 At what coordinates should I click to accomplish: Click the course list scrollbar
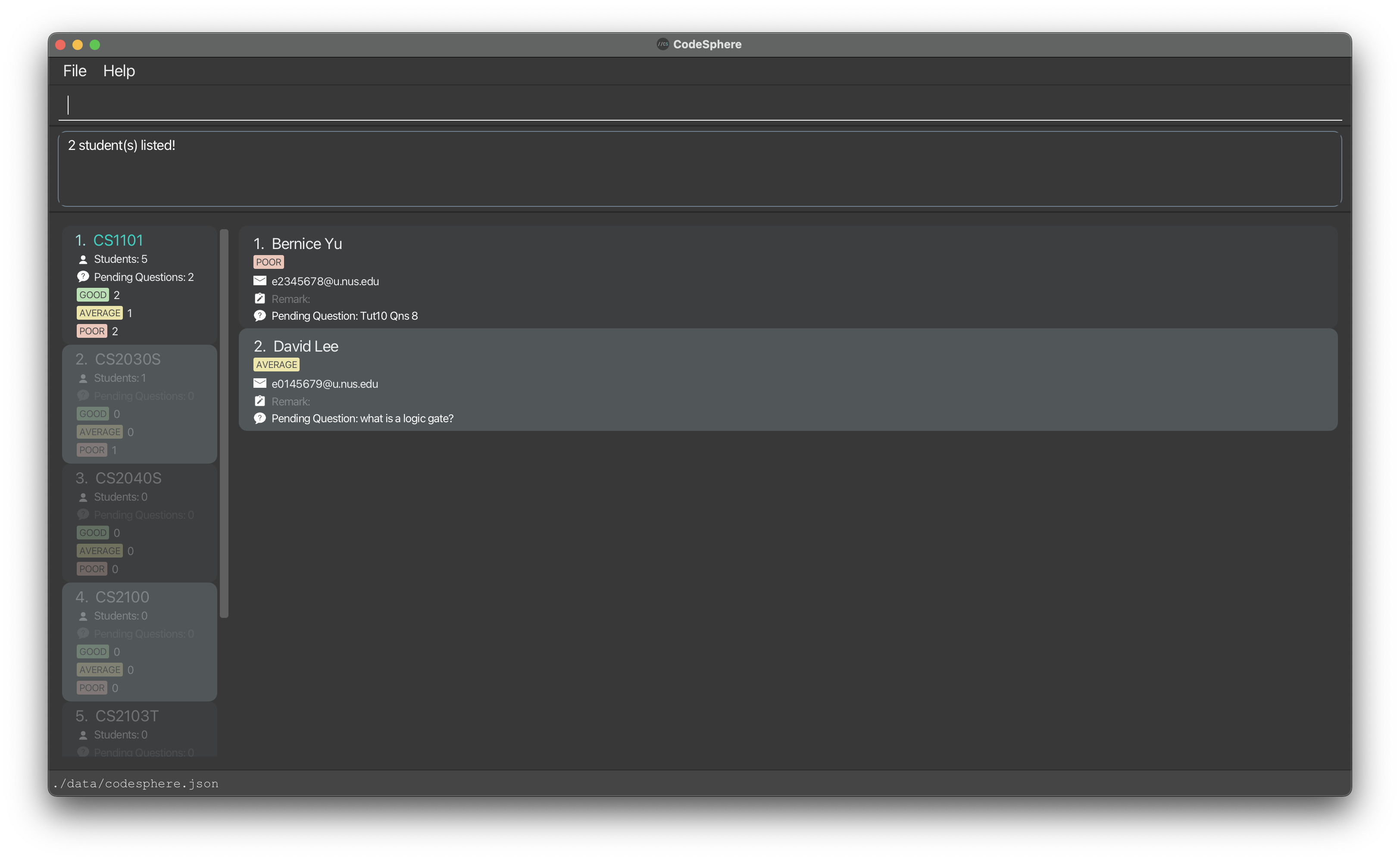pos(224,423)
